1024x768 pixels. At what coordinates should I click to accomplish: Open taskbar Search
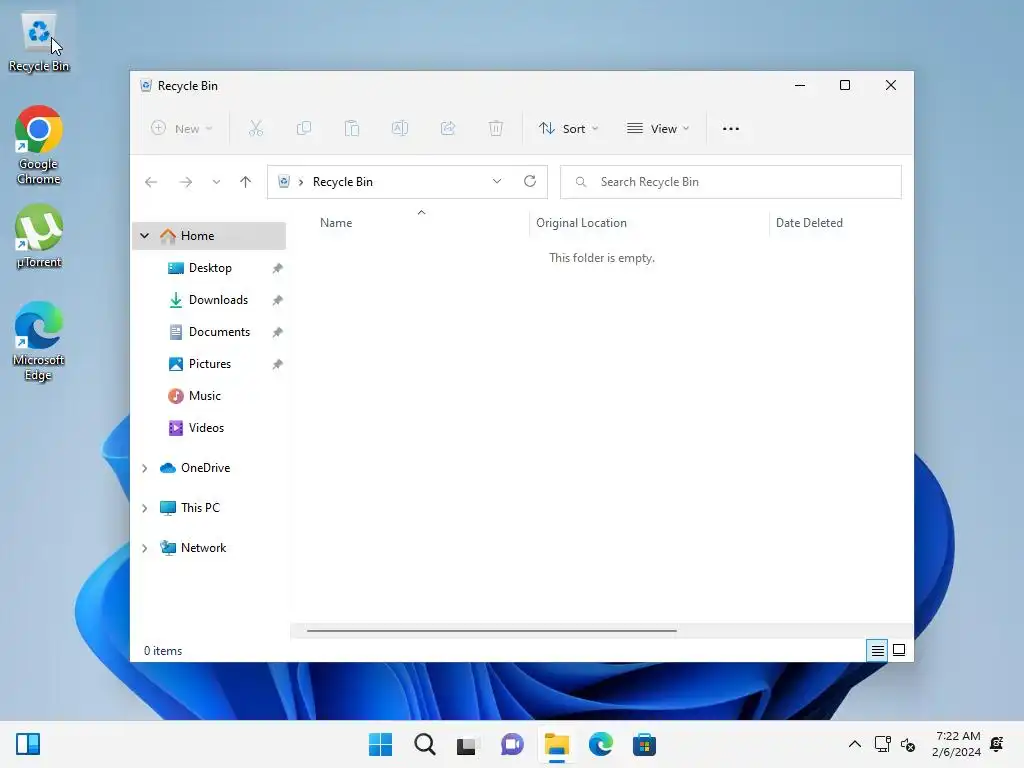click(424, 744)
